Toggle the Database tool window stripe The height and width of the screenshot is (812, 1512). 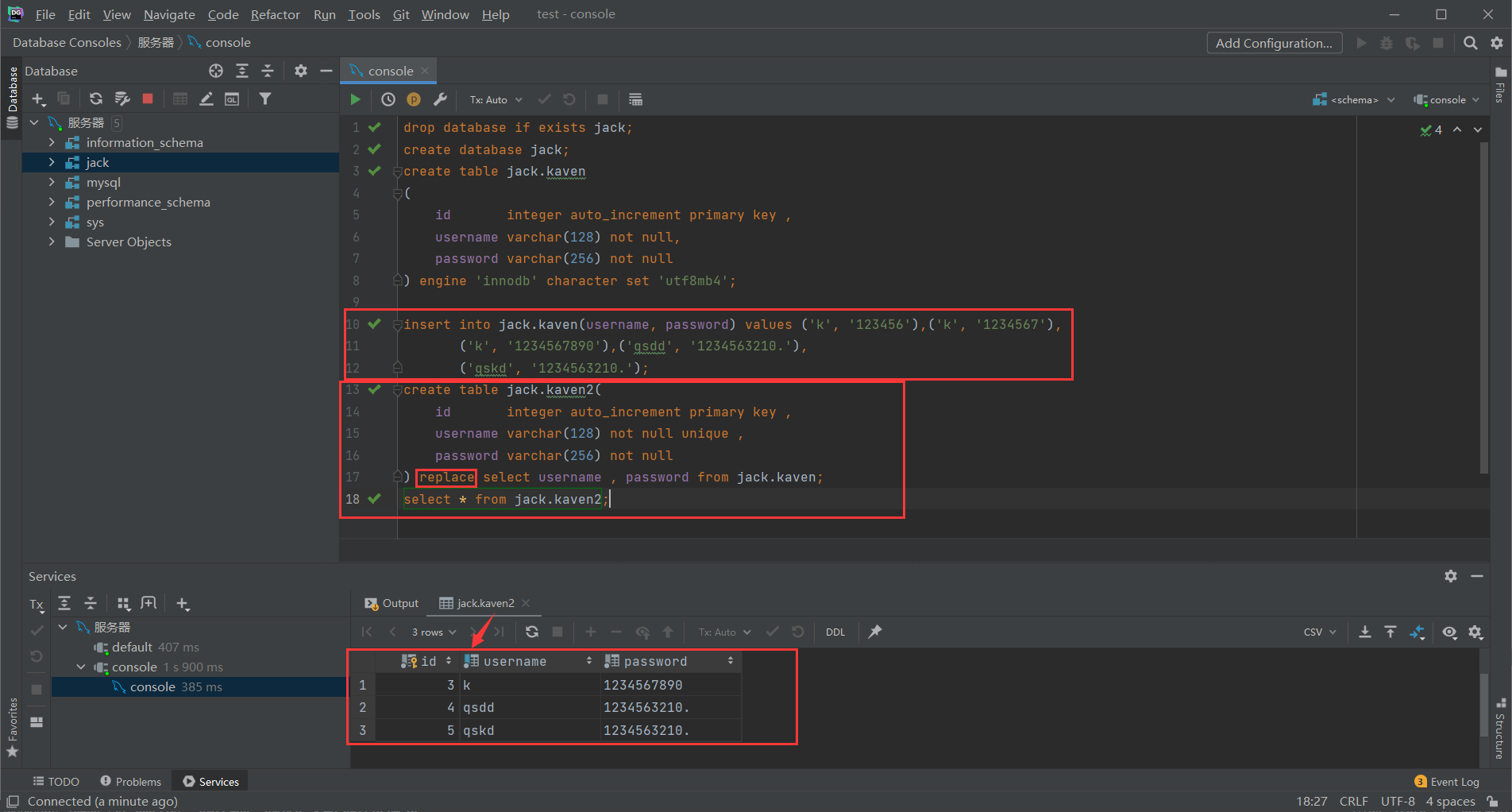click(x=12, y=98)
